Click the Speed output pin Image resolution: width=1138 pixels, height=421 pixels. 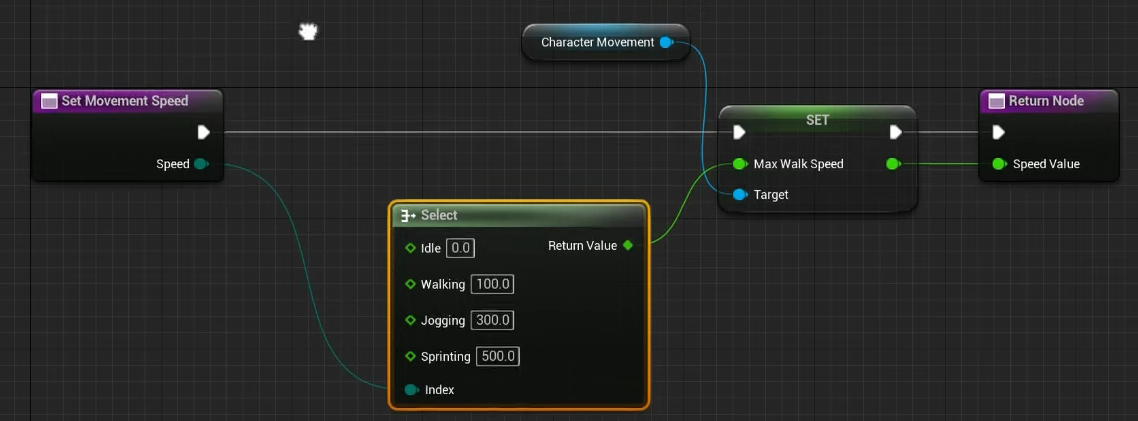(x=201, y=164)
